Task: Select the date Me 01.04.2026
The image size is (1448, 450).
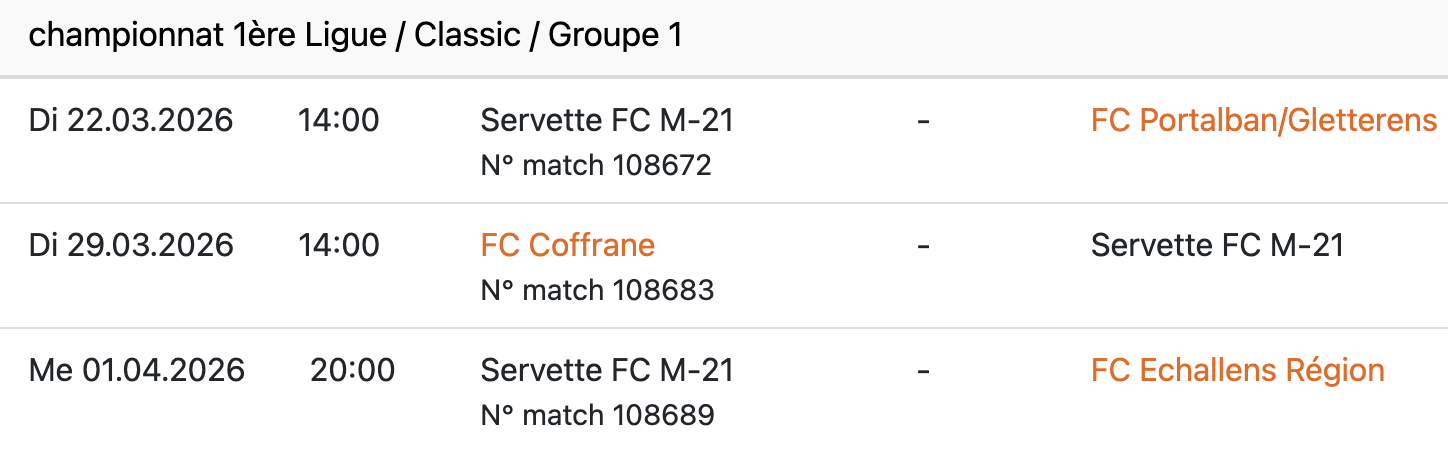Action: click(137, 371)
